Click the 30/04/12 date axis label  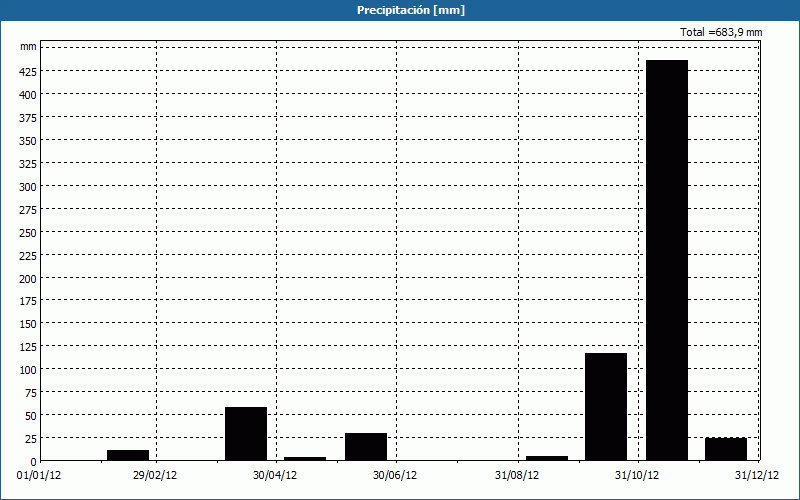(x=275, y=476)
